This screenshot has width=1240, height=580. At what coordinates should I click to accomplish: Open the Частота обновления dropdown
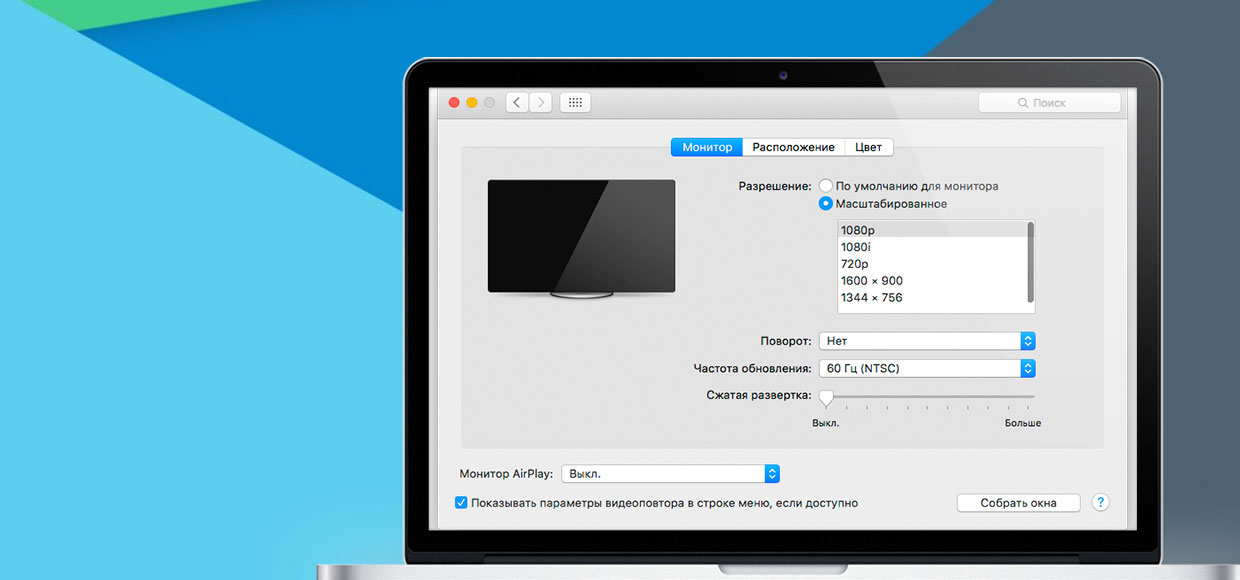click(x=927, y=368)
